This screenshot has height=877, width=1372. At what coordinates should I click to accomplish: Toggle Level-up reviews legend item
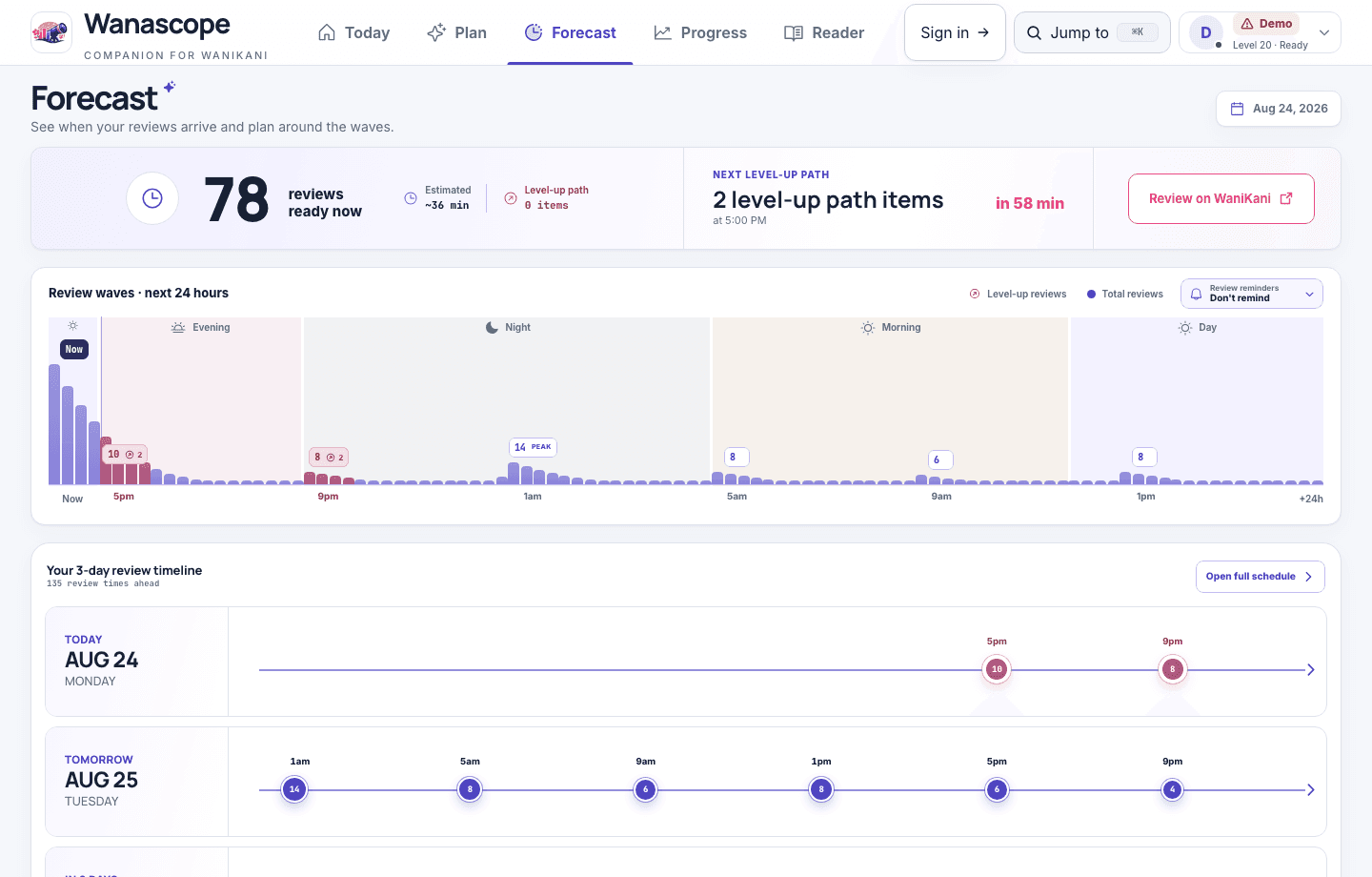point(1018,294)
